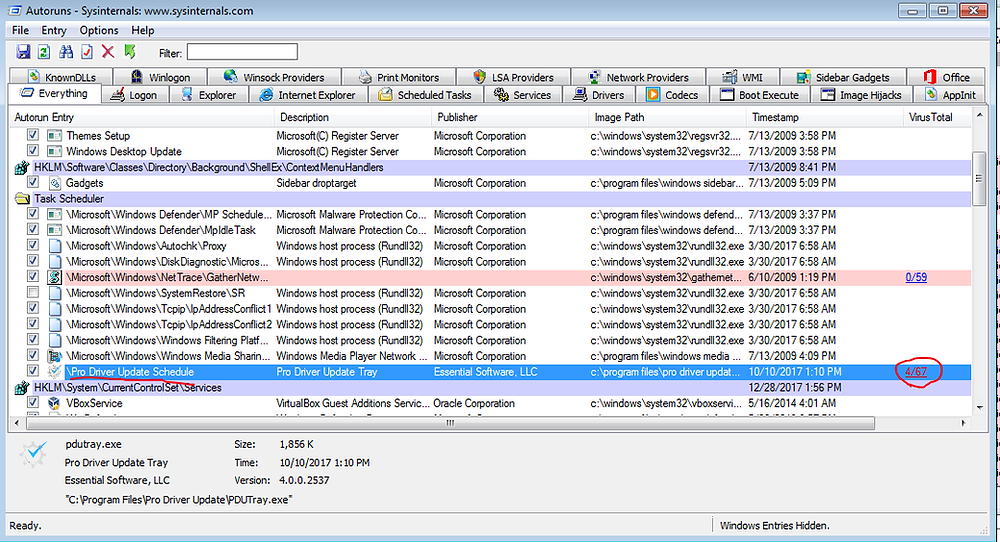Switch to the Services tab

pyautogui.click(x=523, y=95)
